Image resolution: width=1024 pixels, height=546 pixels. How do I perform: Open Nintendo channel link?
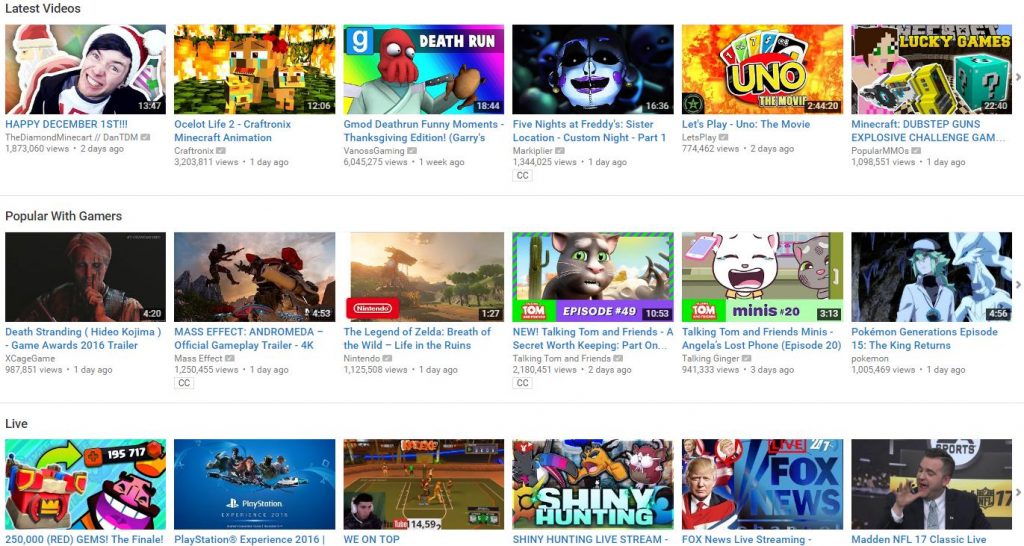click(x=362, y=359)
